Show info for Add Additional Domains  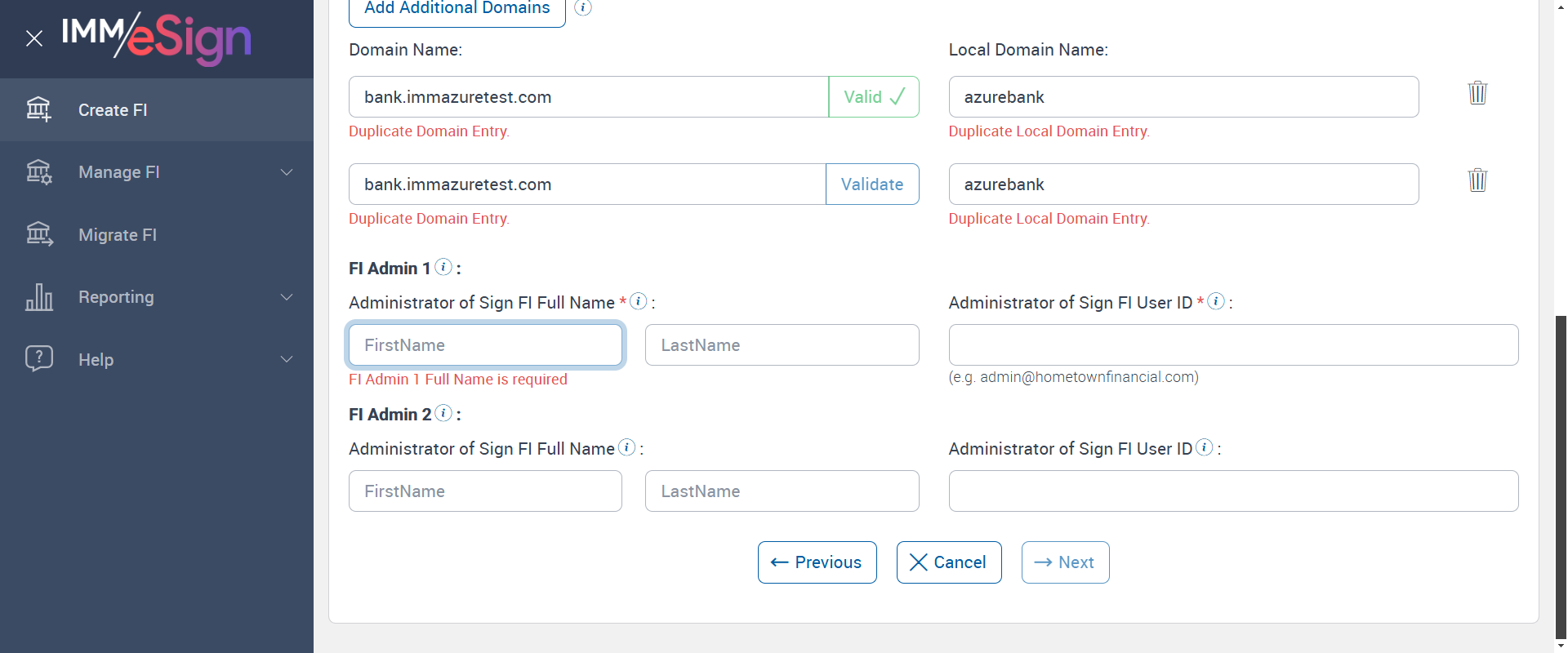pyautogui.click(x=583, y=7)
